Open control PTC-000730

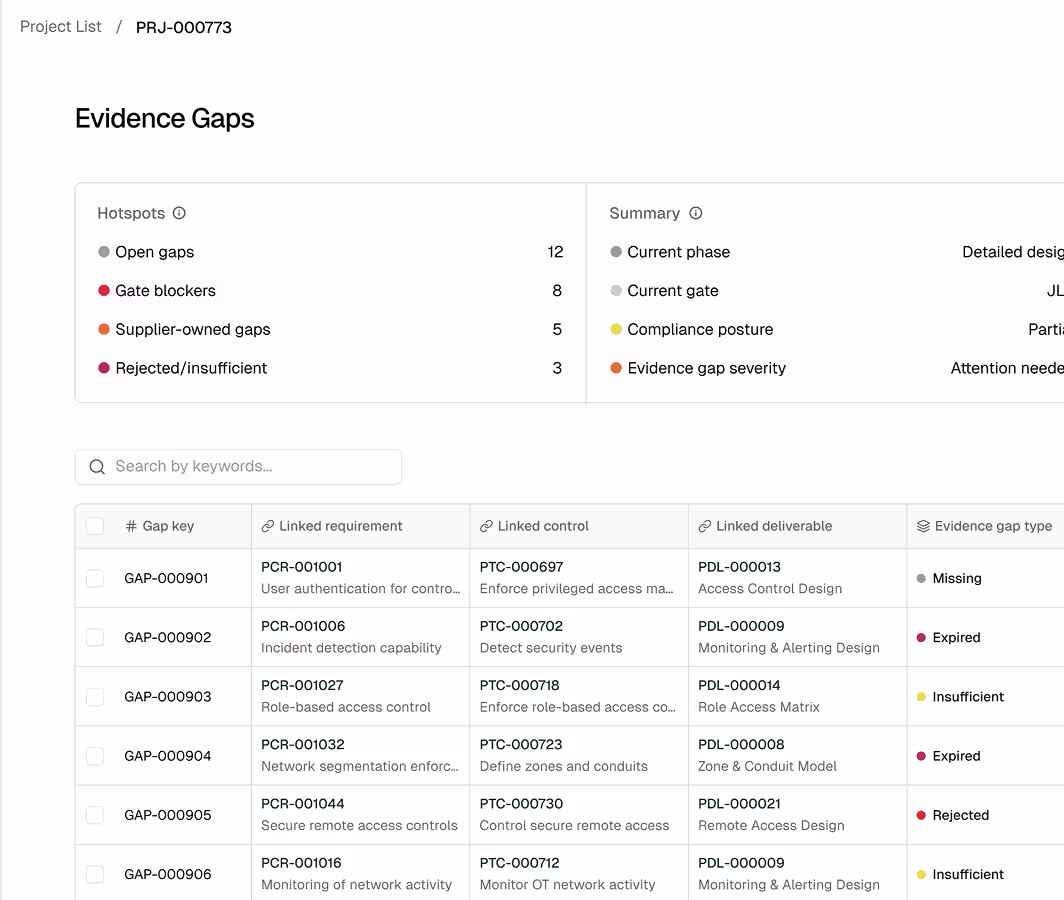coord(521,804)
